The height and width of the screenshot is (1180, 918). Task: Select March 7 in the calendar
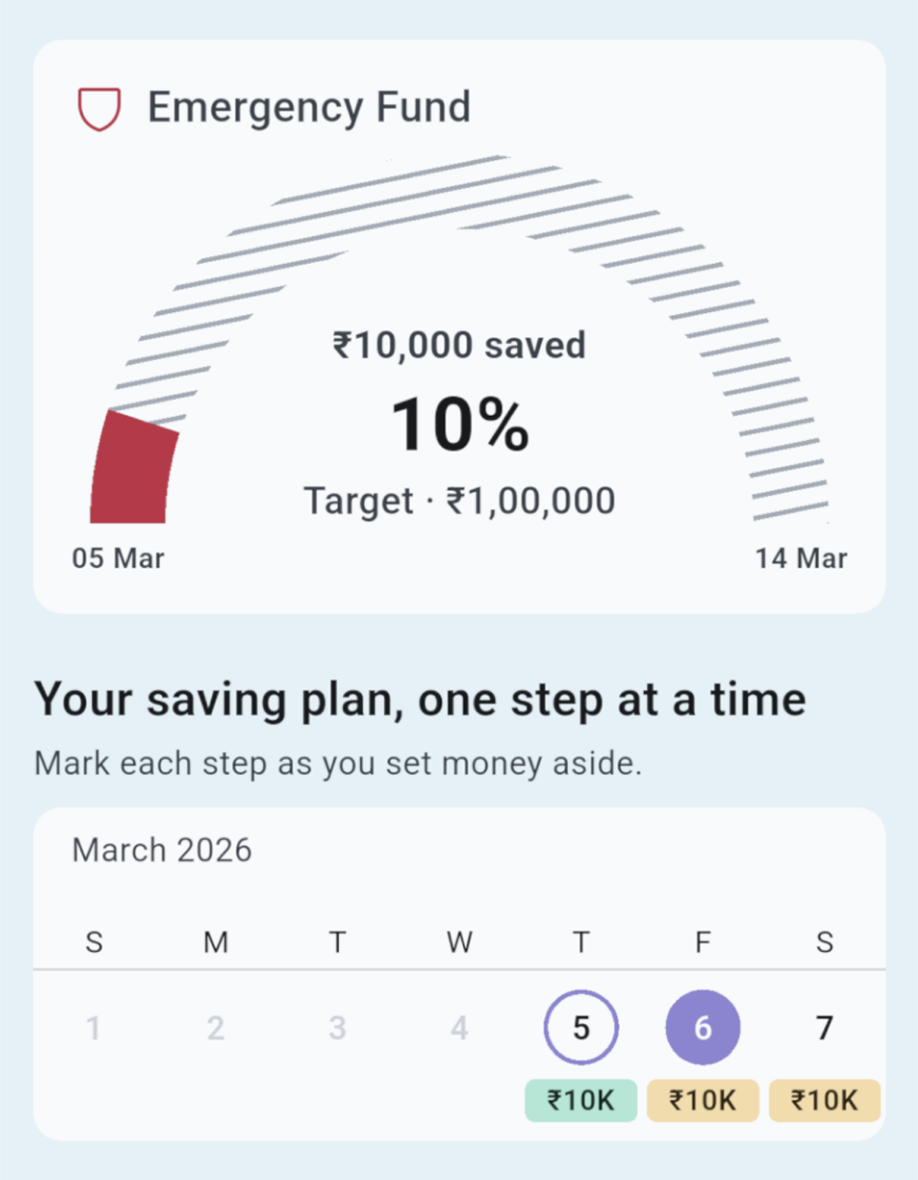(x=823, y=1027)
